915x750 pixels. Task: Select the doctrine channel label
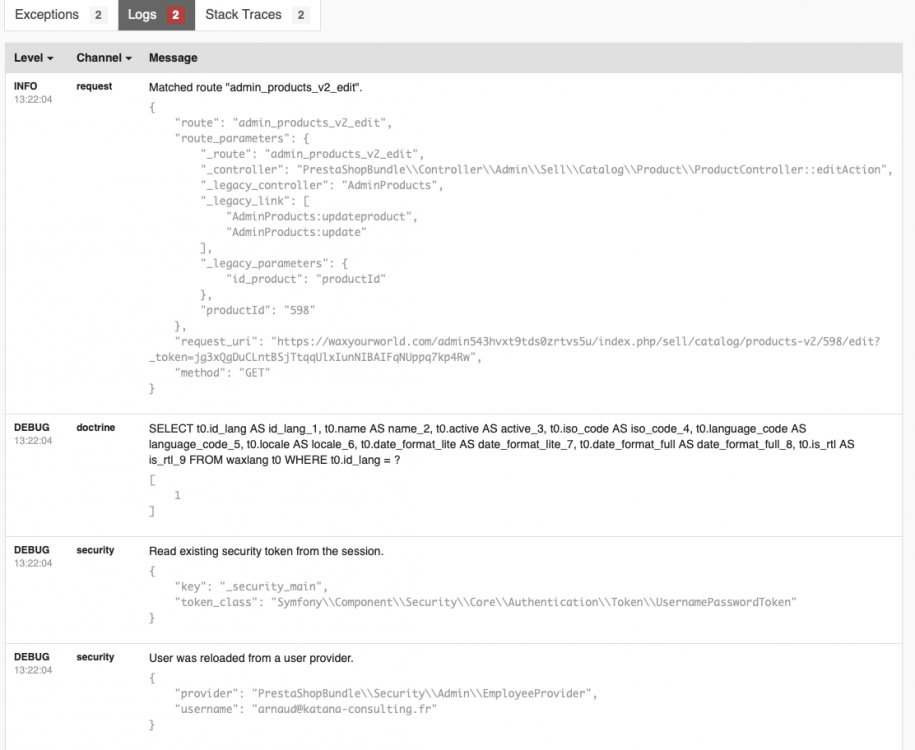pyautogui.click(x=95, y=428)
